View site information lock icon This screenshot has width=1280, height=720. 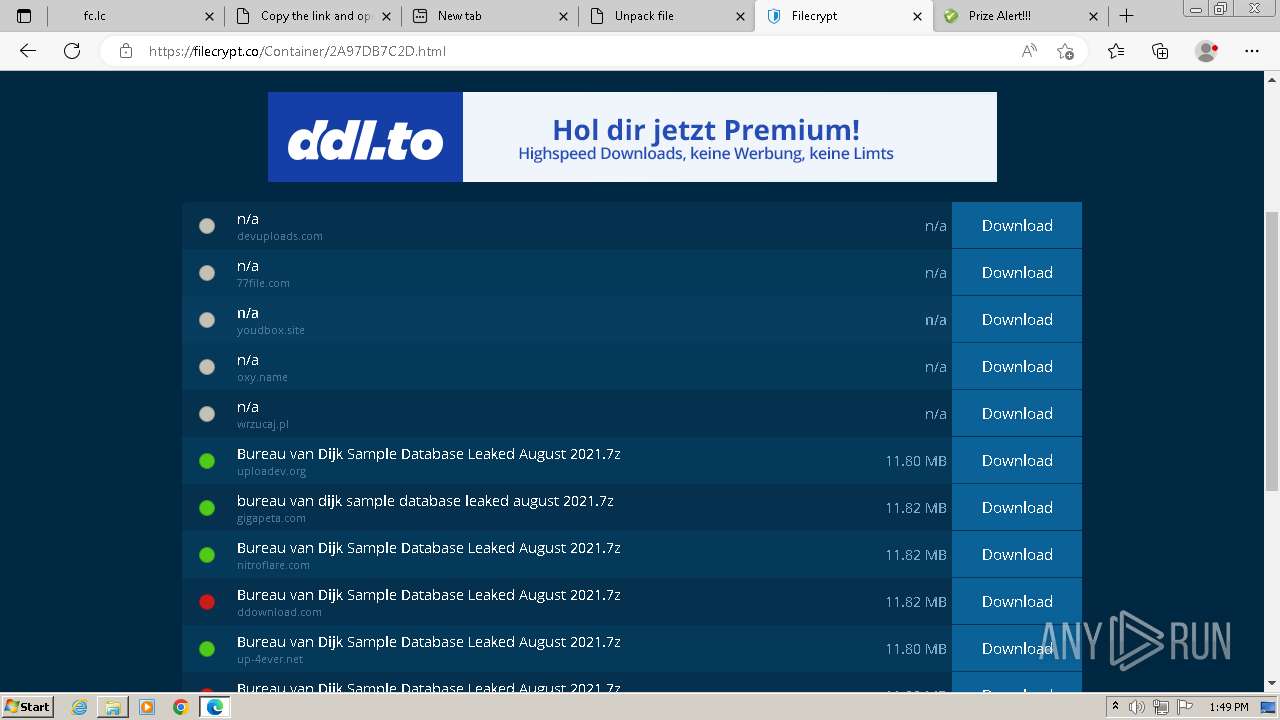tap(126, 51)
